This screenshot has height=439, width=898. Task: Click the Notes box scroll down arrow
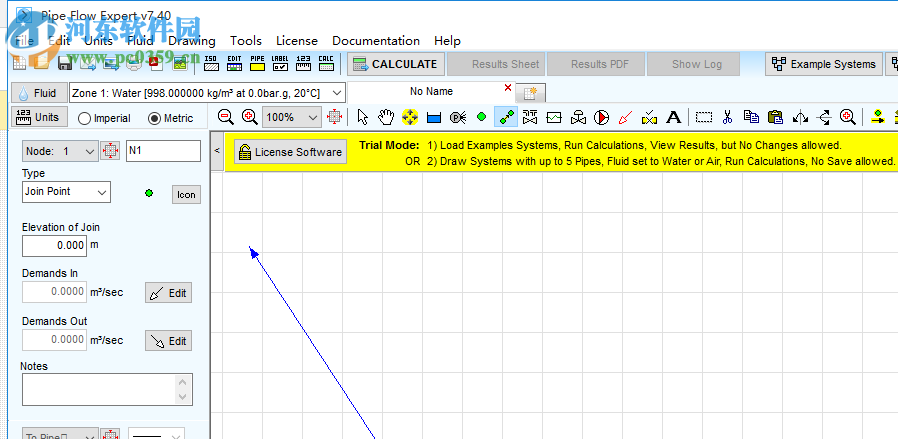183,397
